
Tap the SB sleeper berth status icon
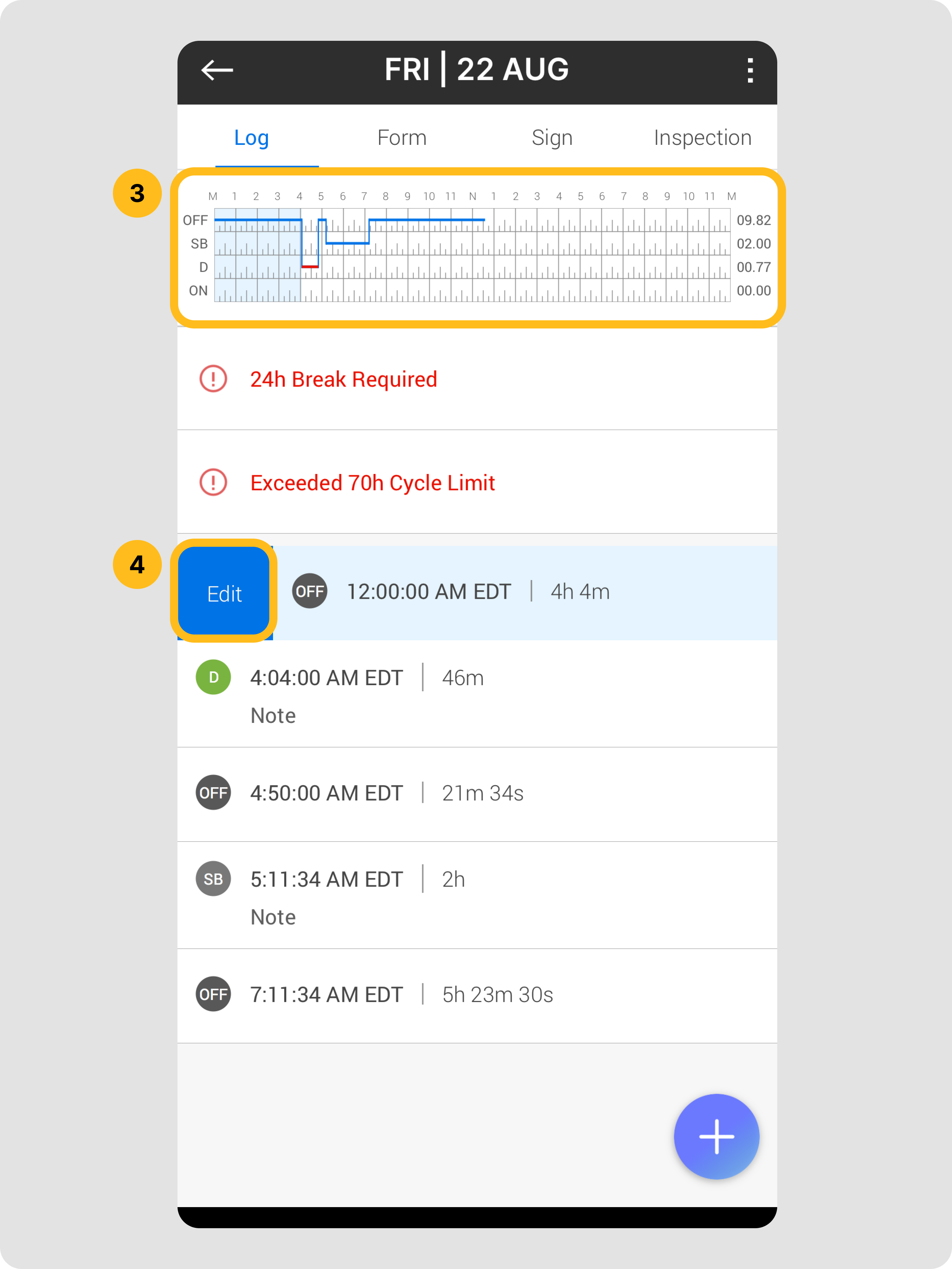coord(213,879)
